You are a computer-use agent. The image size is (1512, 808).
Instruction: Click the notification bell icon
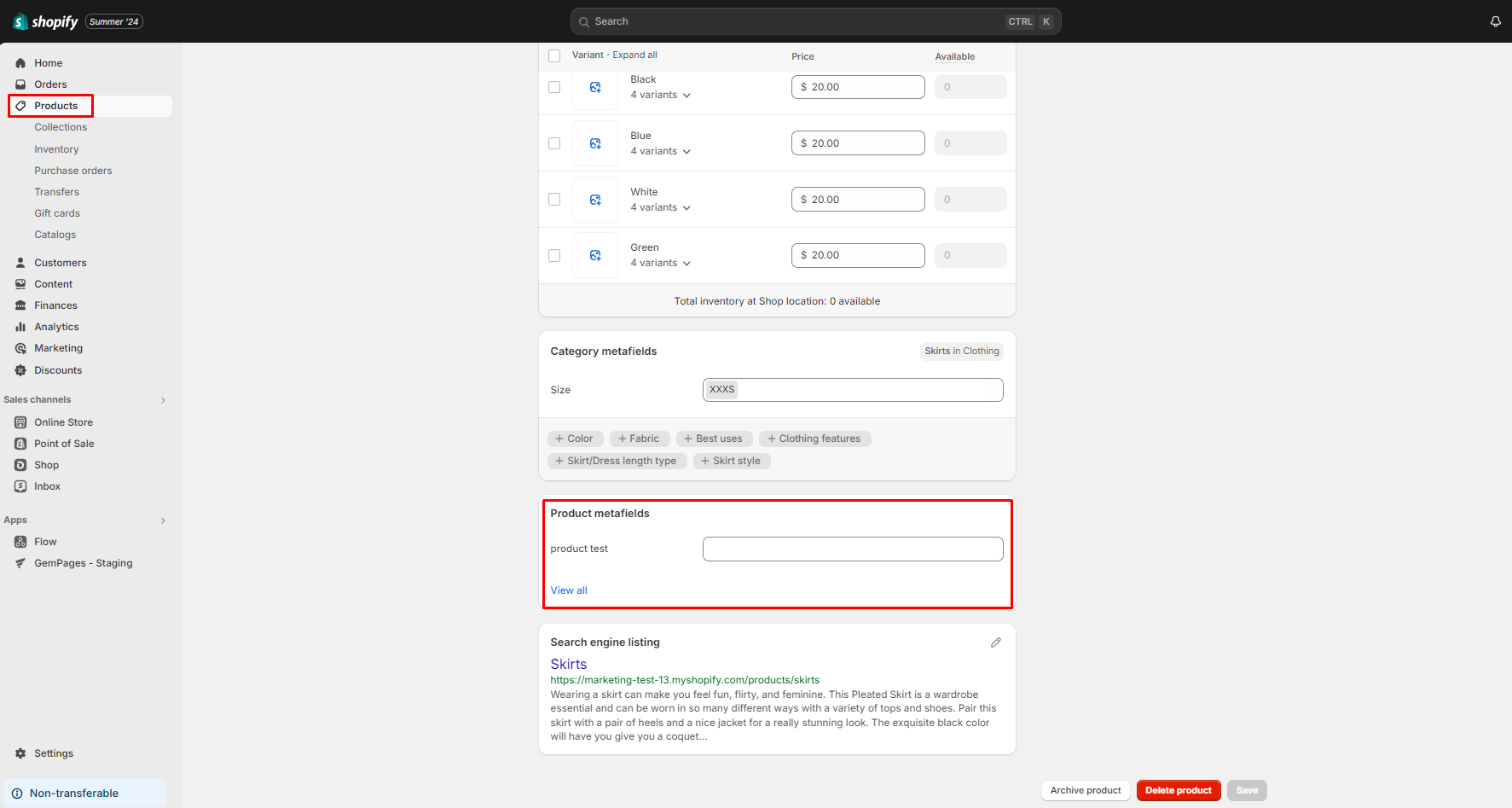[1495, 20]
